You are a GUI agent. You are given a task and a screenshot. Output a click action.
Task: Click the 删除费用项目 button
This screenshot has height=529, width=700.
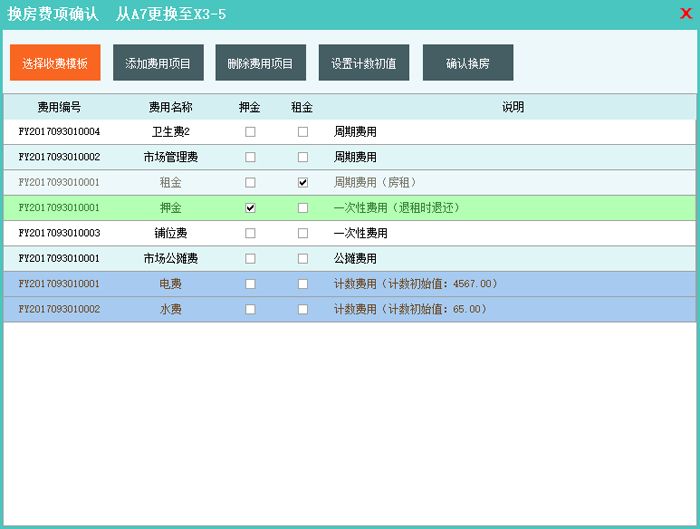click(x=260, y=63)
